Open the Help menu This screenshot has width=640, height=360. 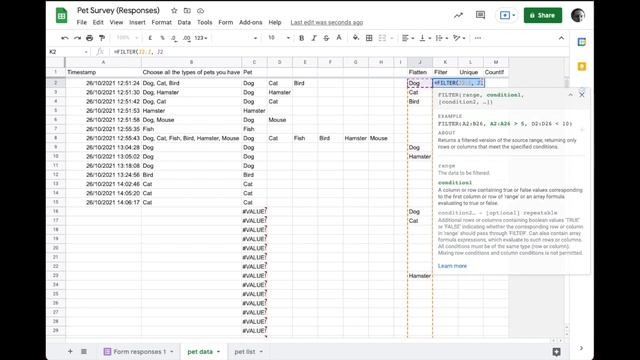coord(275,22)
